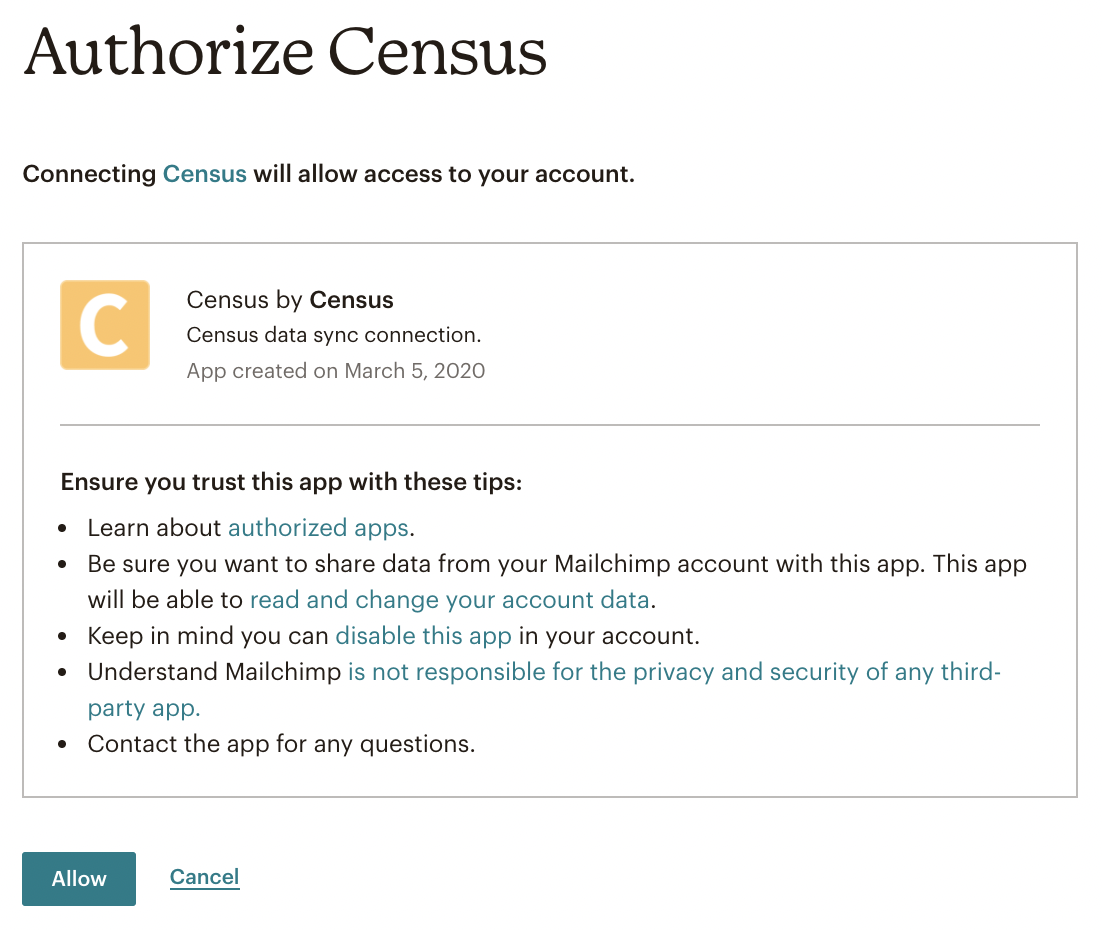Click the Contact the app for any questions tip
The image size is (1102, 930).
281,744
